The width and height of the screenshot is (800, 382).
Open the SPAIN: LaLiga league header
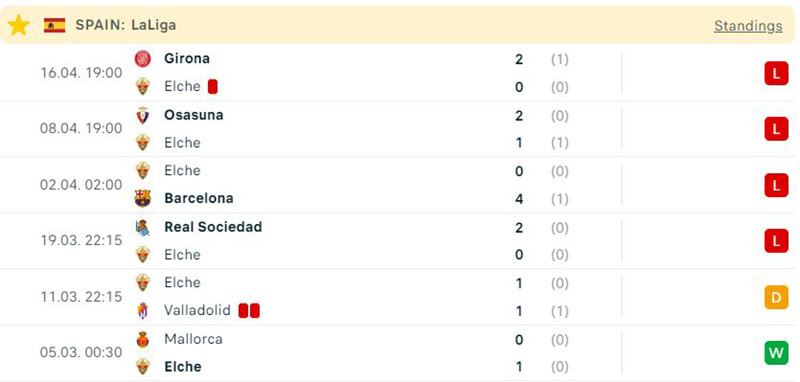126,25
